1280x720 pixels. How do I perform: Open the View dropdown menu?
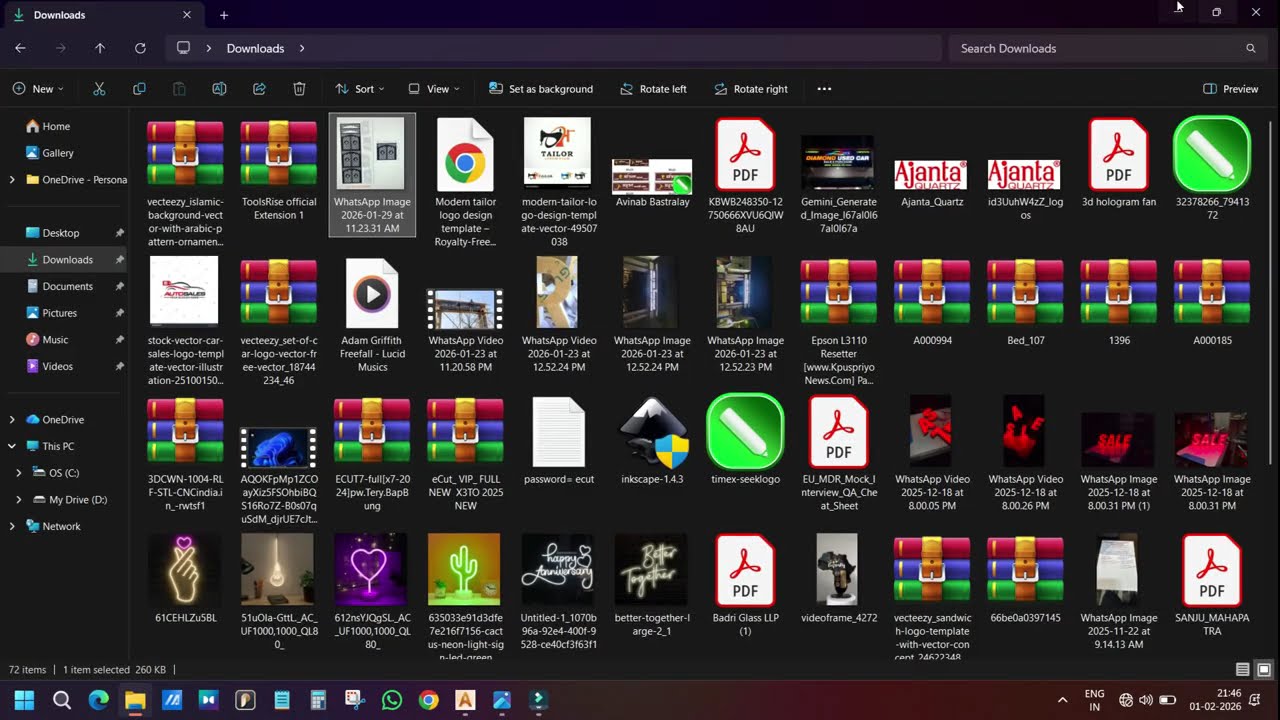point(434,89)
